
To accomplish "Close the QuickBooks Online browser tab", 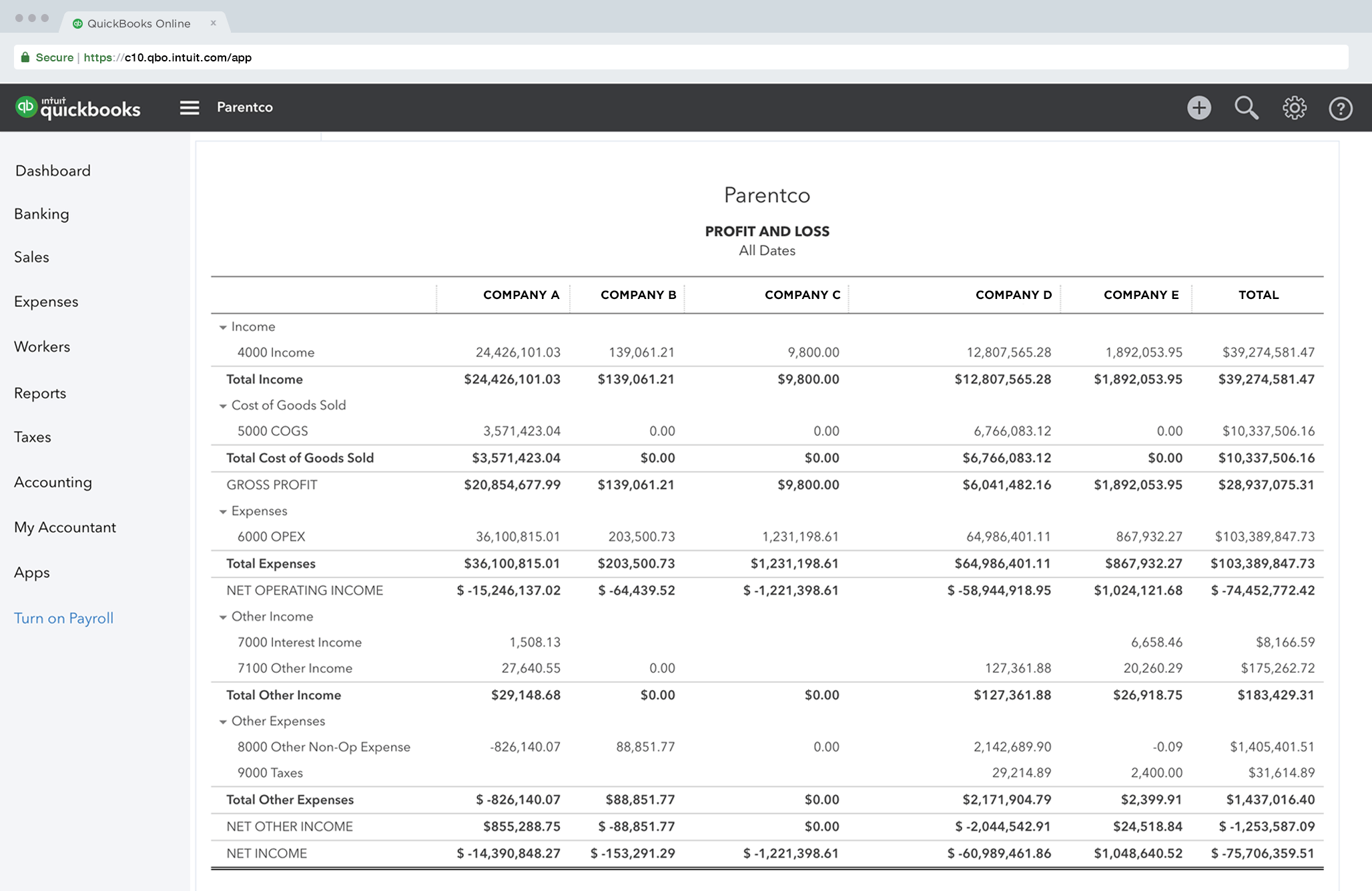I will (214, 23).
